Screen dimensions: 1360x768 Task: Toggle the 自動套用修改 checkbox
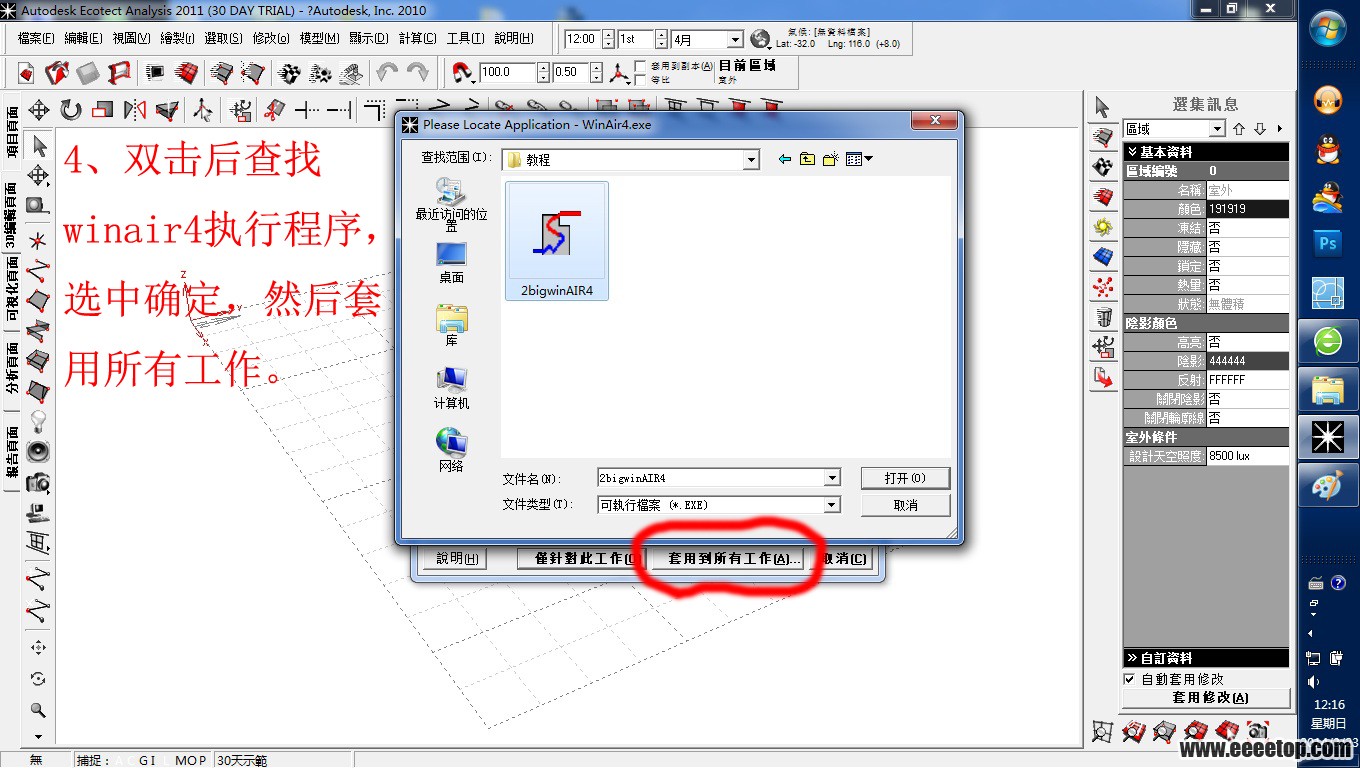pos(1129,679)
